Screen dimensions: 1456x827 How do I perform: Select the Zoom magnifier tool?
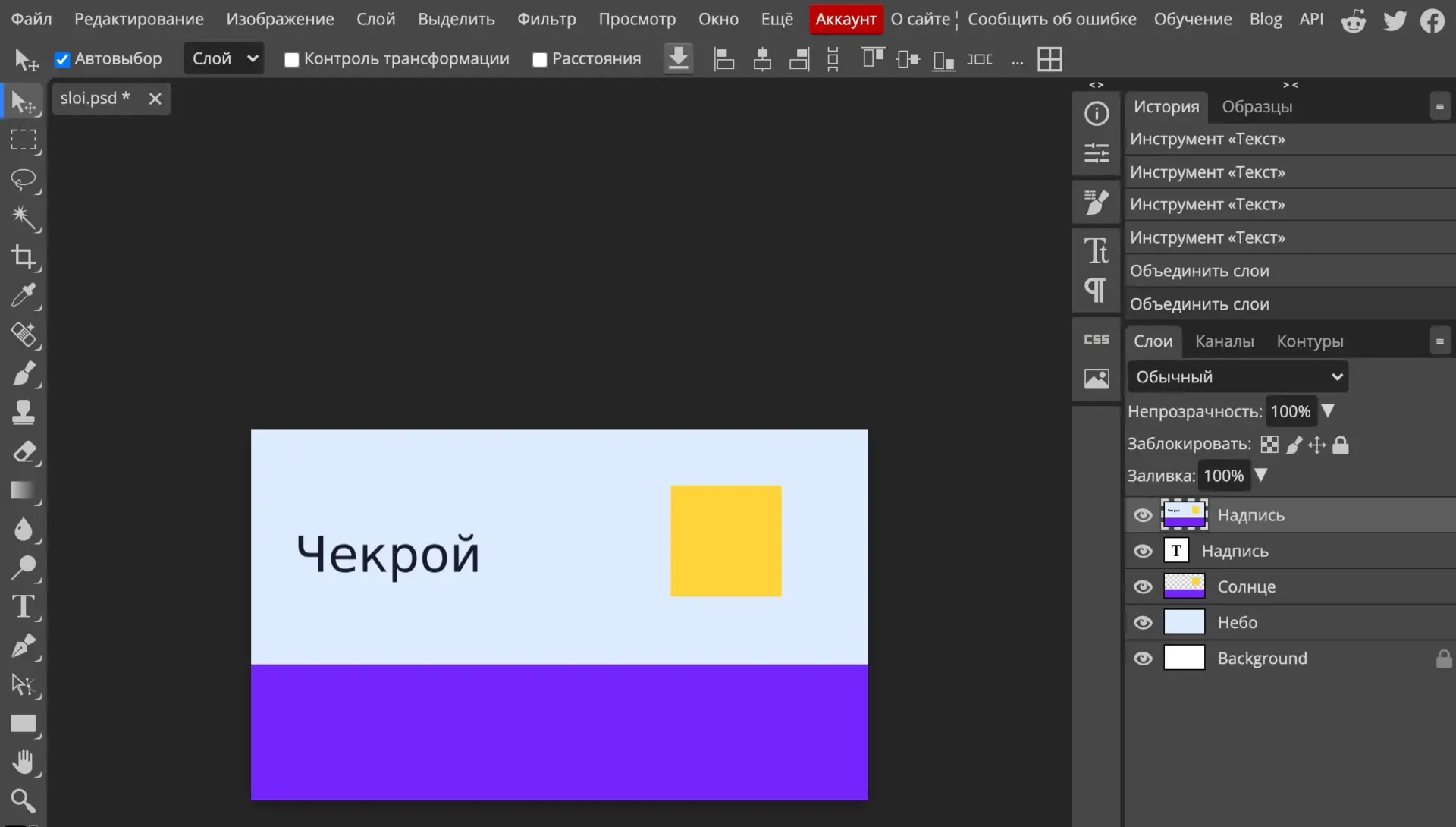pos(23,800)
